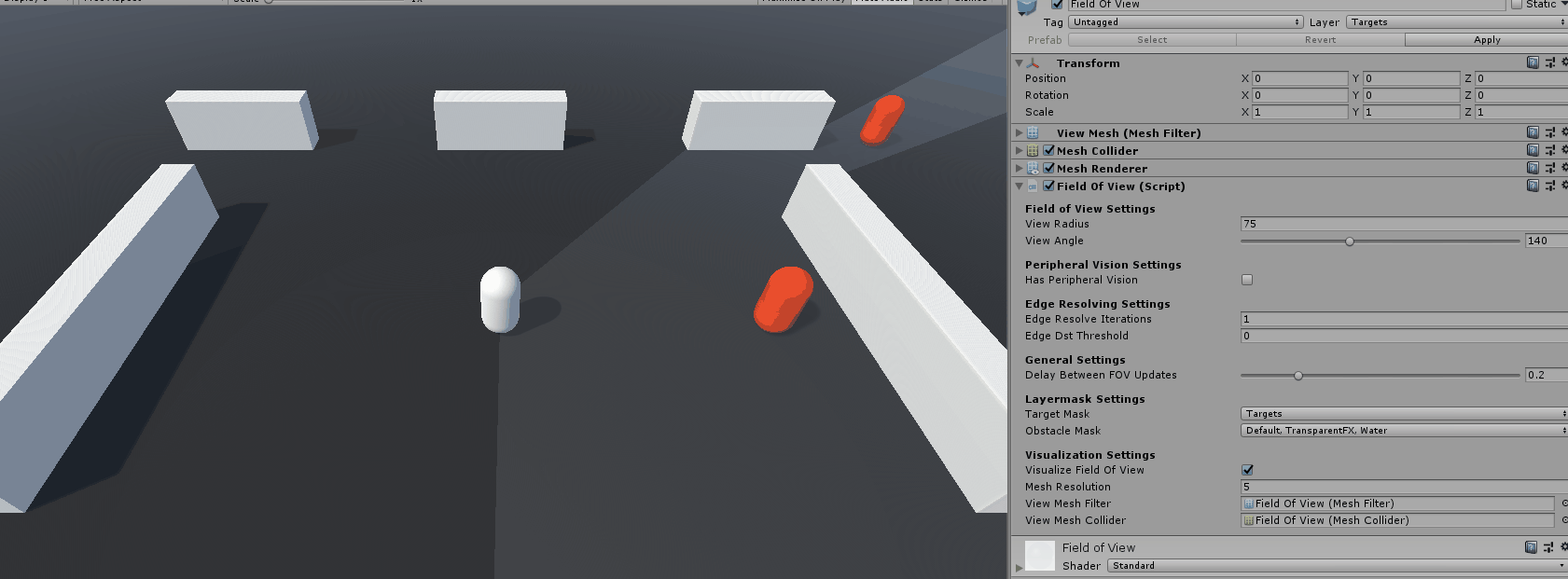Click the collider icon inside View Mesh Collider field
This screenshot has width=1568, height=579.
pyautogui.click(x=1249, y=520)
